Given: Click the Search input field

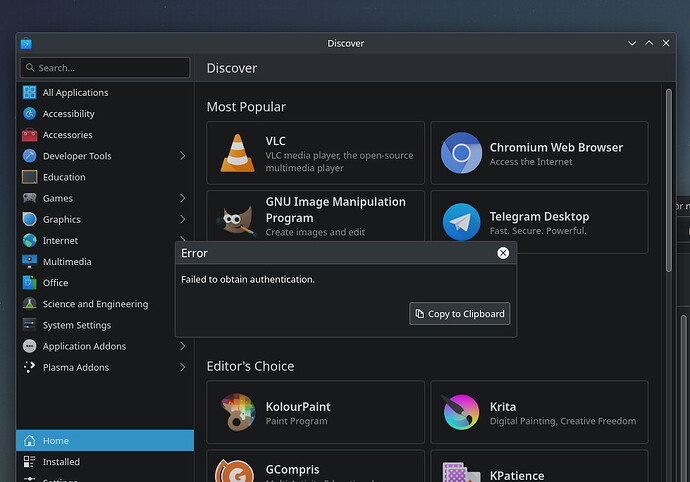Looking at the screenshot, I should [x=105, y=68].
